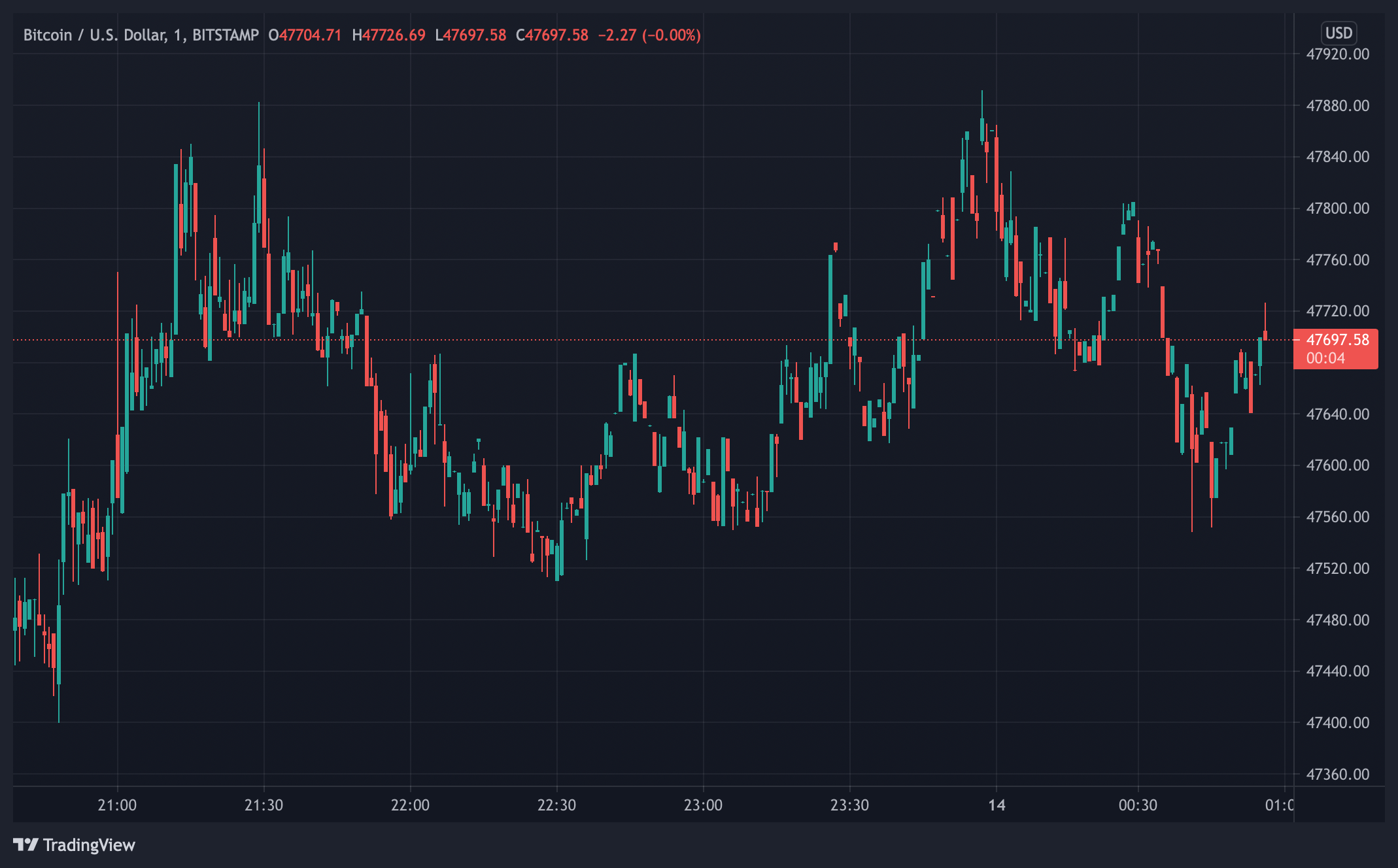This screenshot has width=1398, height=868.
Task: Click the 00:30 time axis label
Action: click(x=1138, y=805)
